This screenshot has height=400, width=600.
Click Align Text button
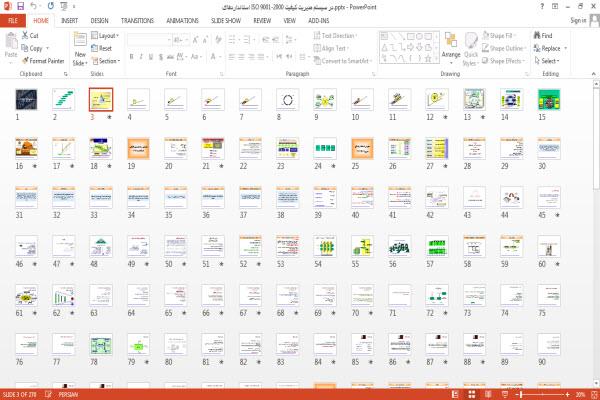pos(330,48)
